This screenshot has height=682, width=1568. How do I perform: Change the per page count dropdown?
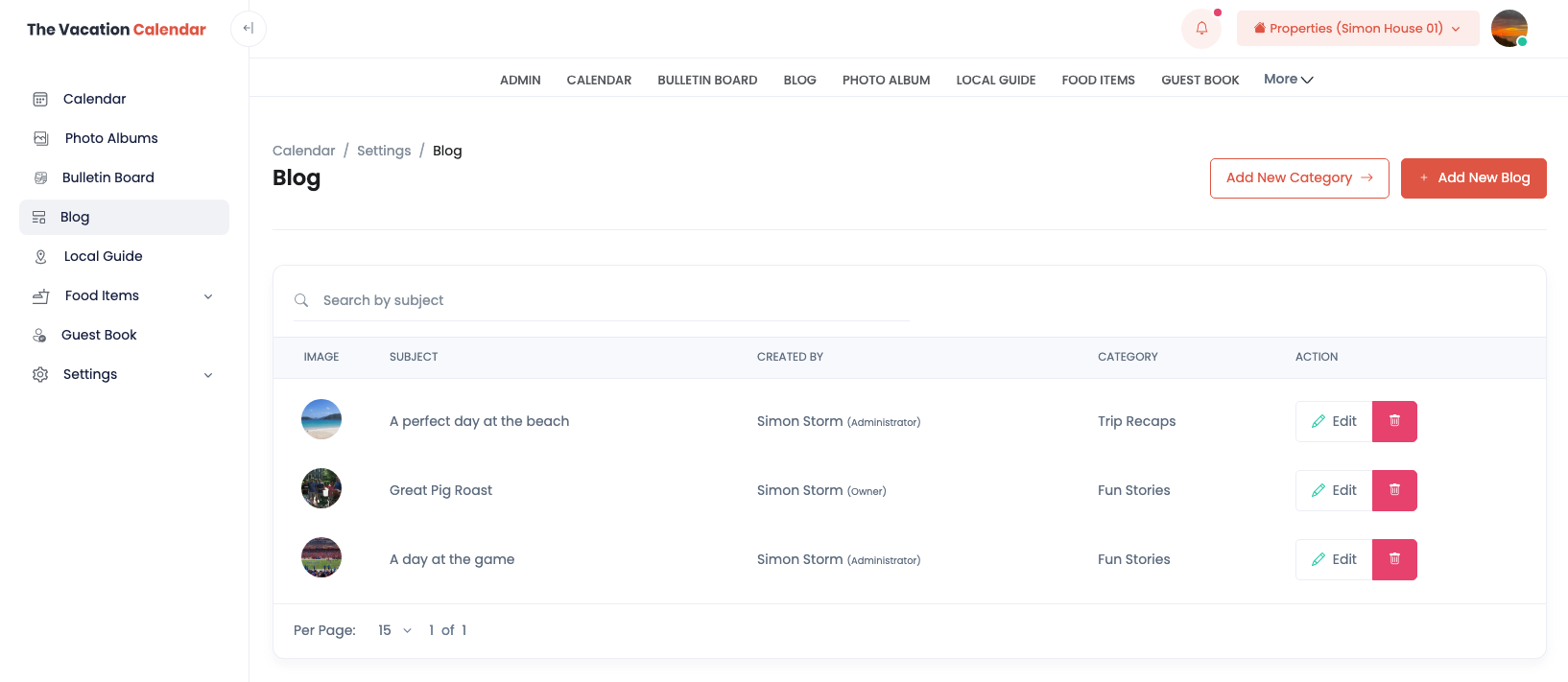pyautogui.click(x=394, y=630)
